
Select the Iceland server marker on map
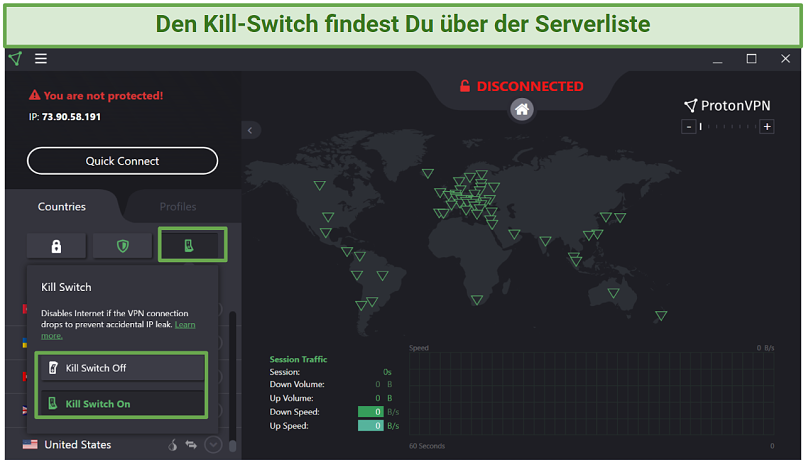coord(428,174)
